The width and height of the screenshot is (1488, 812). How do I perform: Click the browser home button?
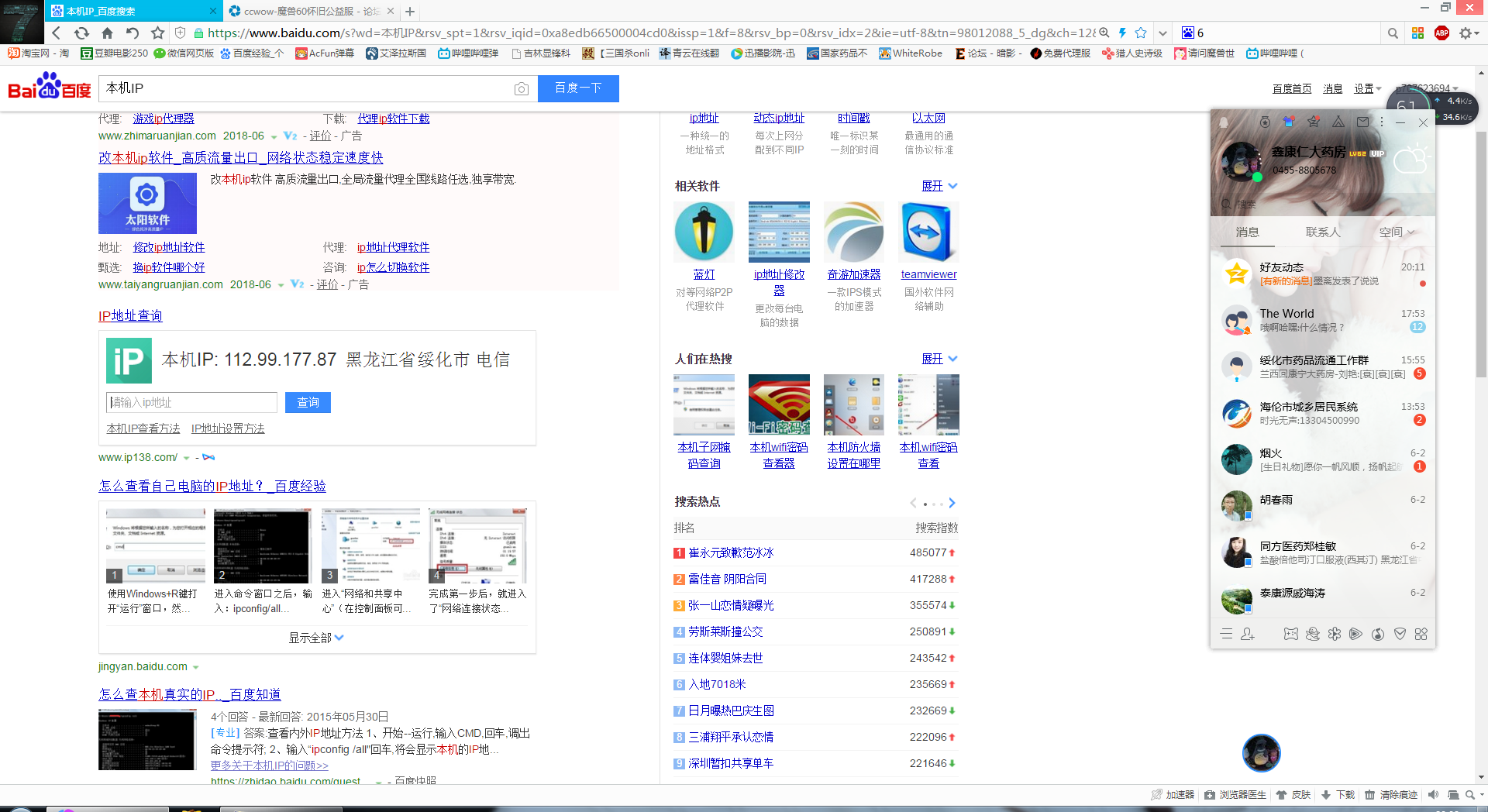pyautogui.click(x=107, y=33)
